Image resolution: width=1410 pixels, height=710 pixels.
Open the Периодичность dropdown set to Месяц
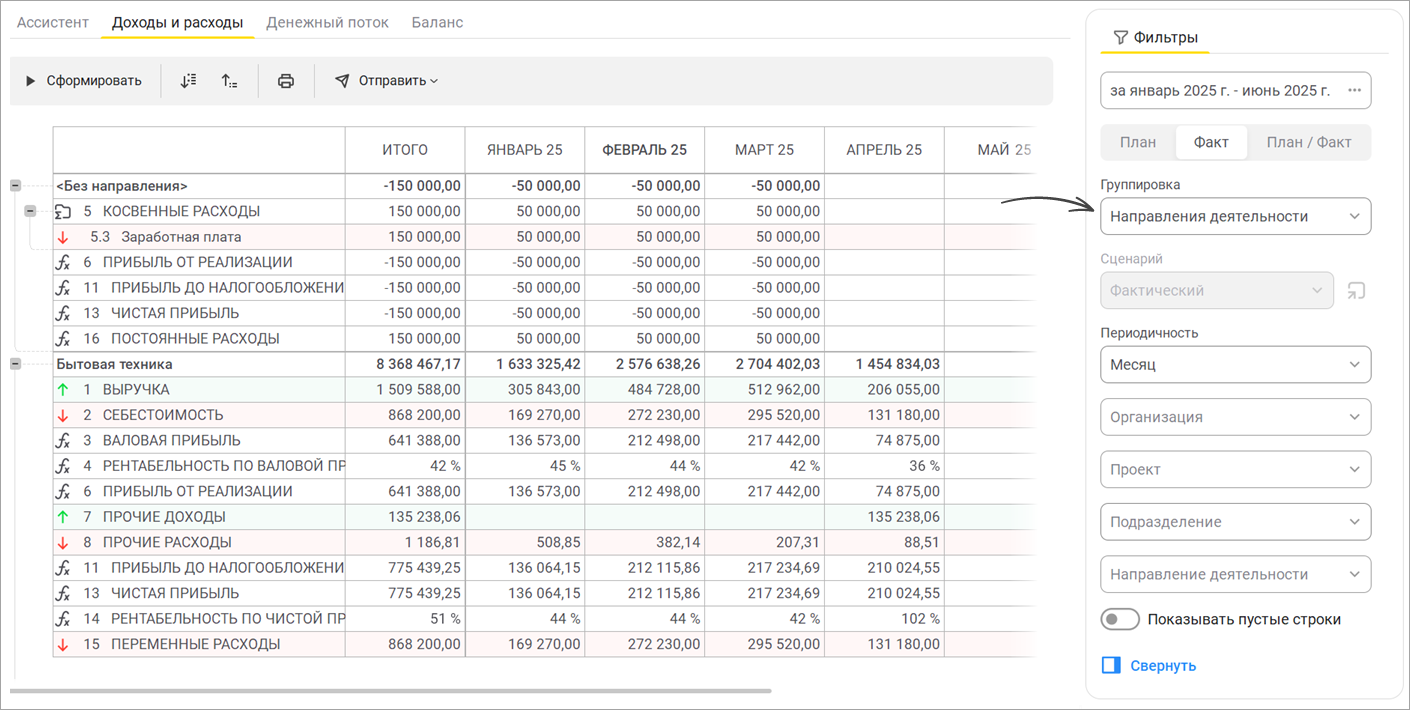point(1235,365)
